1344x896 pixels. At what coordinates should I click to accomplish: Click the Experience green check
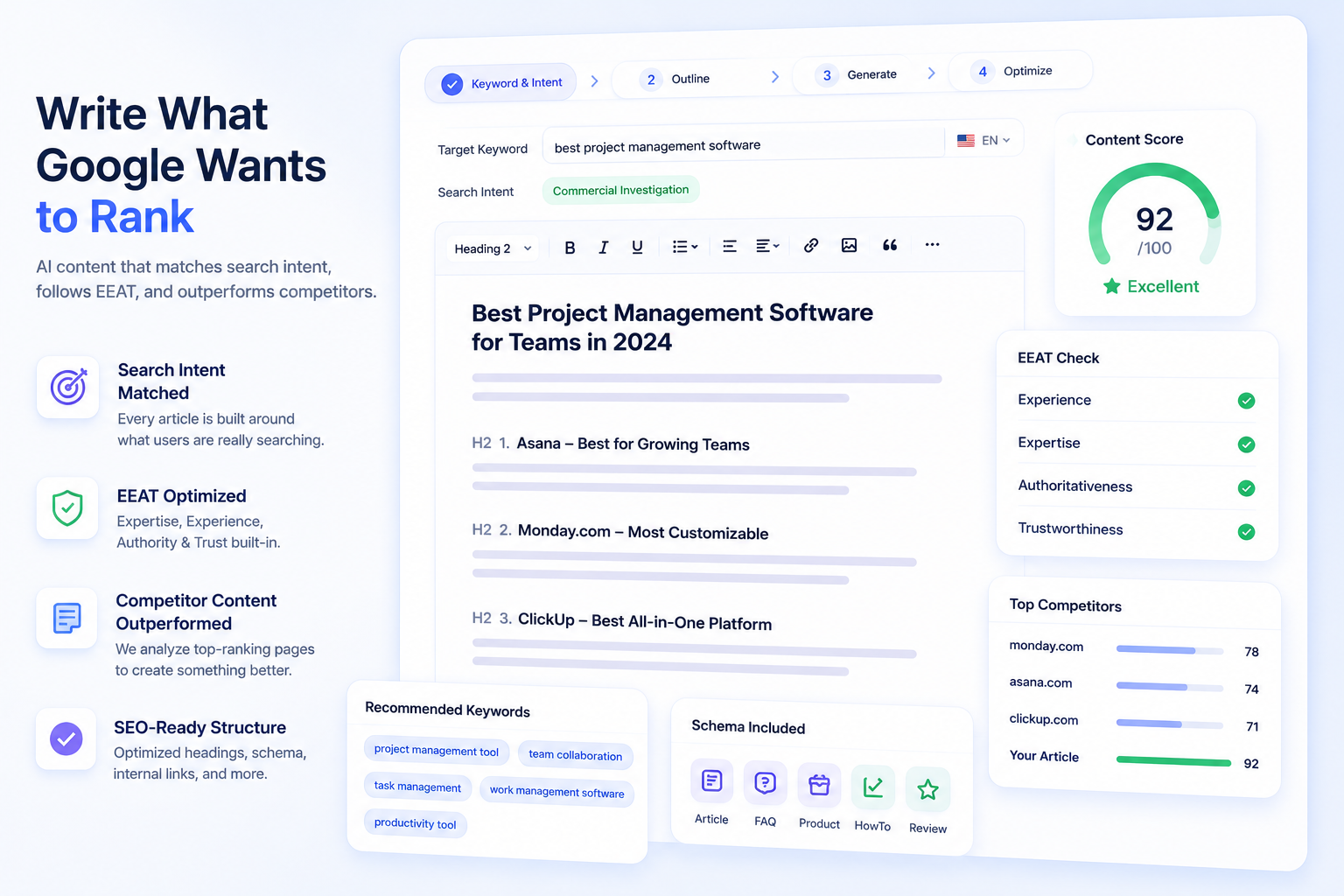point(1247,401)
